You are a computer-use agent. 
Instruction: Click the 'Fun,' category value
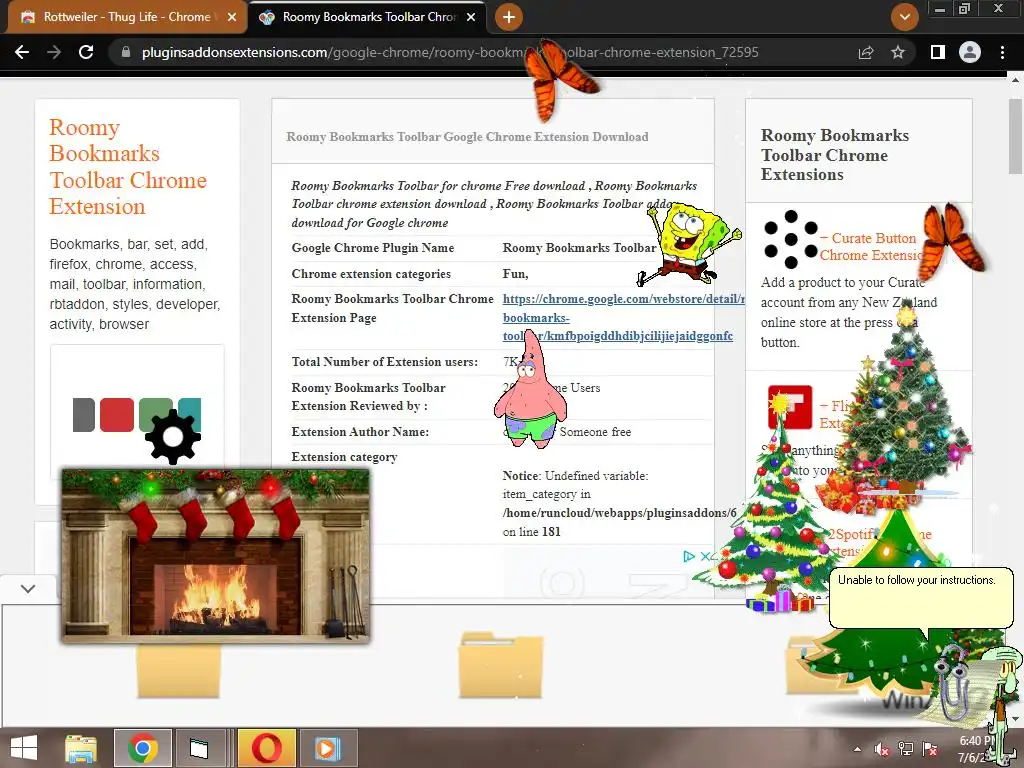[515, 274]
